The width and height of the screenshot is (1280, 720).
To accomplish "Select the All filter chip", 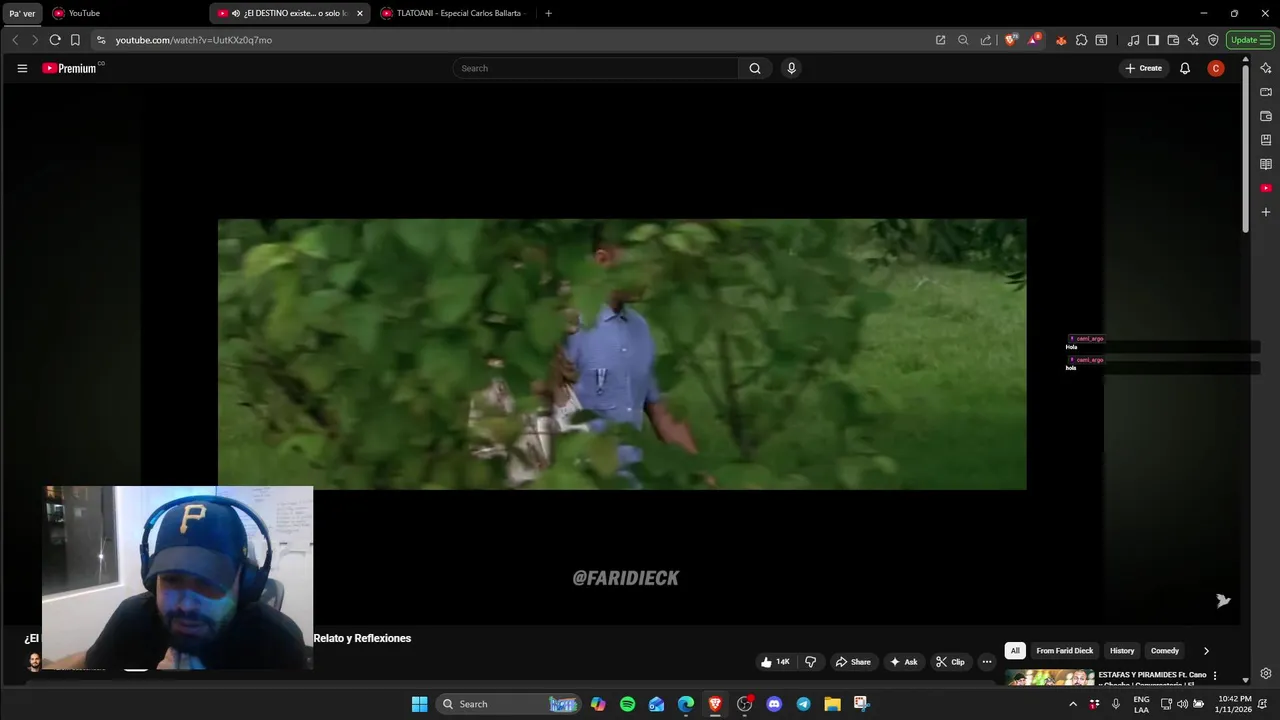I will [1015, 651].
